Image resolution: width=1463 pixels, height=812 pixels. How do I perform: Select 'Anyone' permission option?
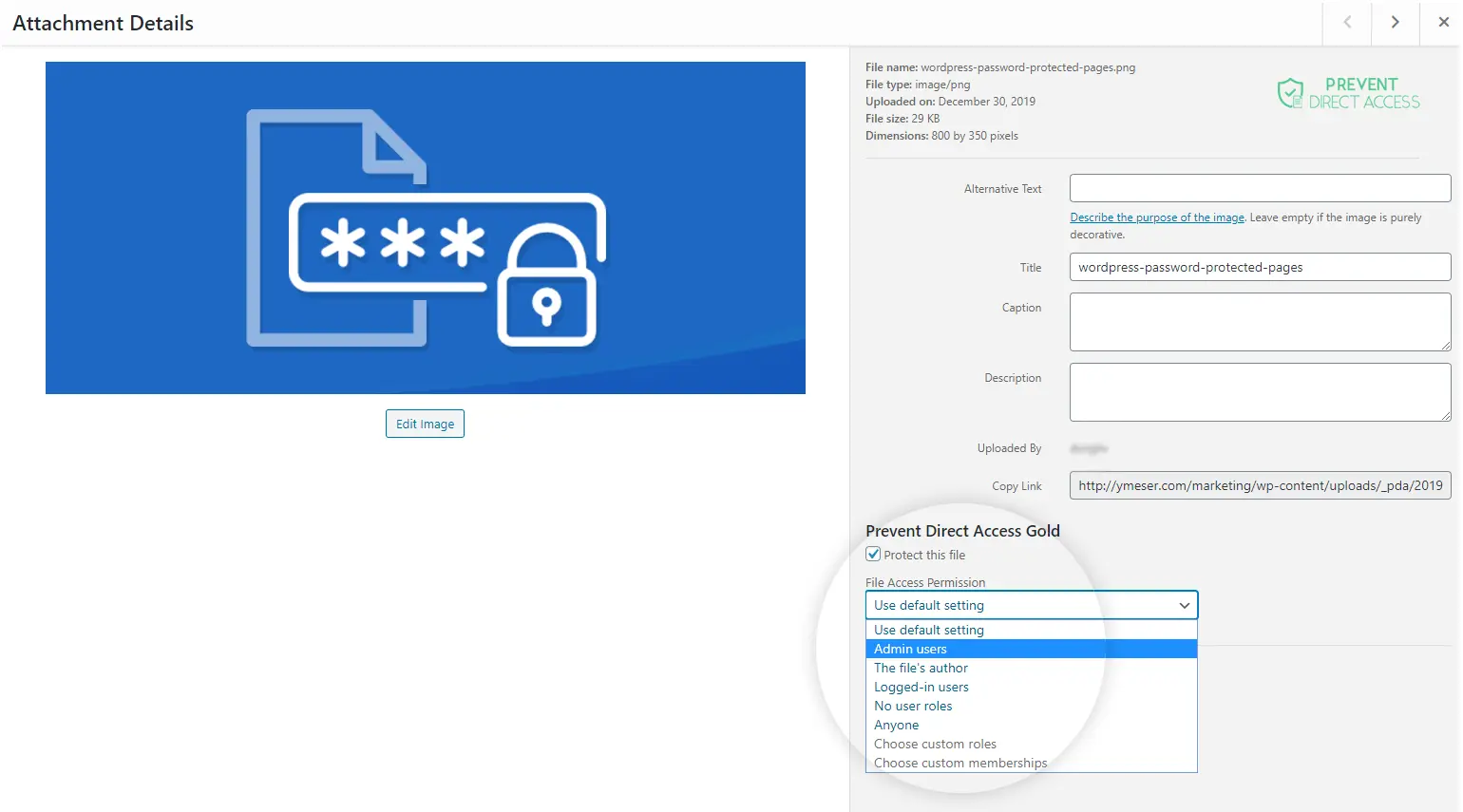1032,725
